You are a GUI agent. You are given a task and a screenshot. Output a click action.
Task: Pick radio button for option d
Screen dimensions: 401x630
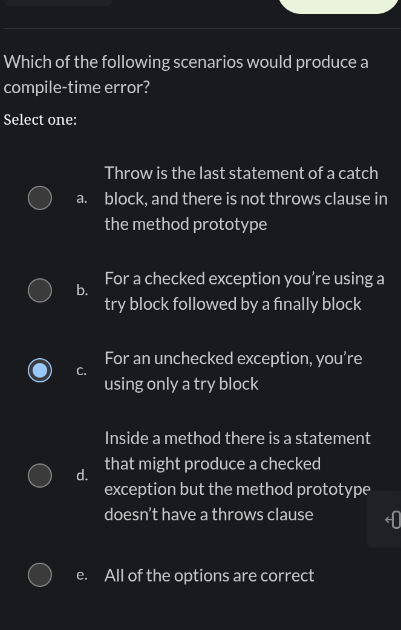40,476
